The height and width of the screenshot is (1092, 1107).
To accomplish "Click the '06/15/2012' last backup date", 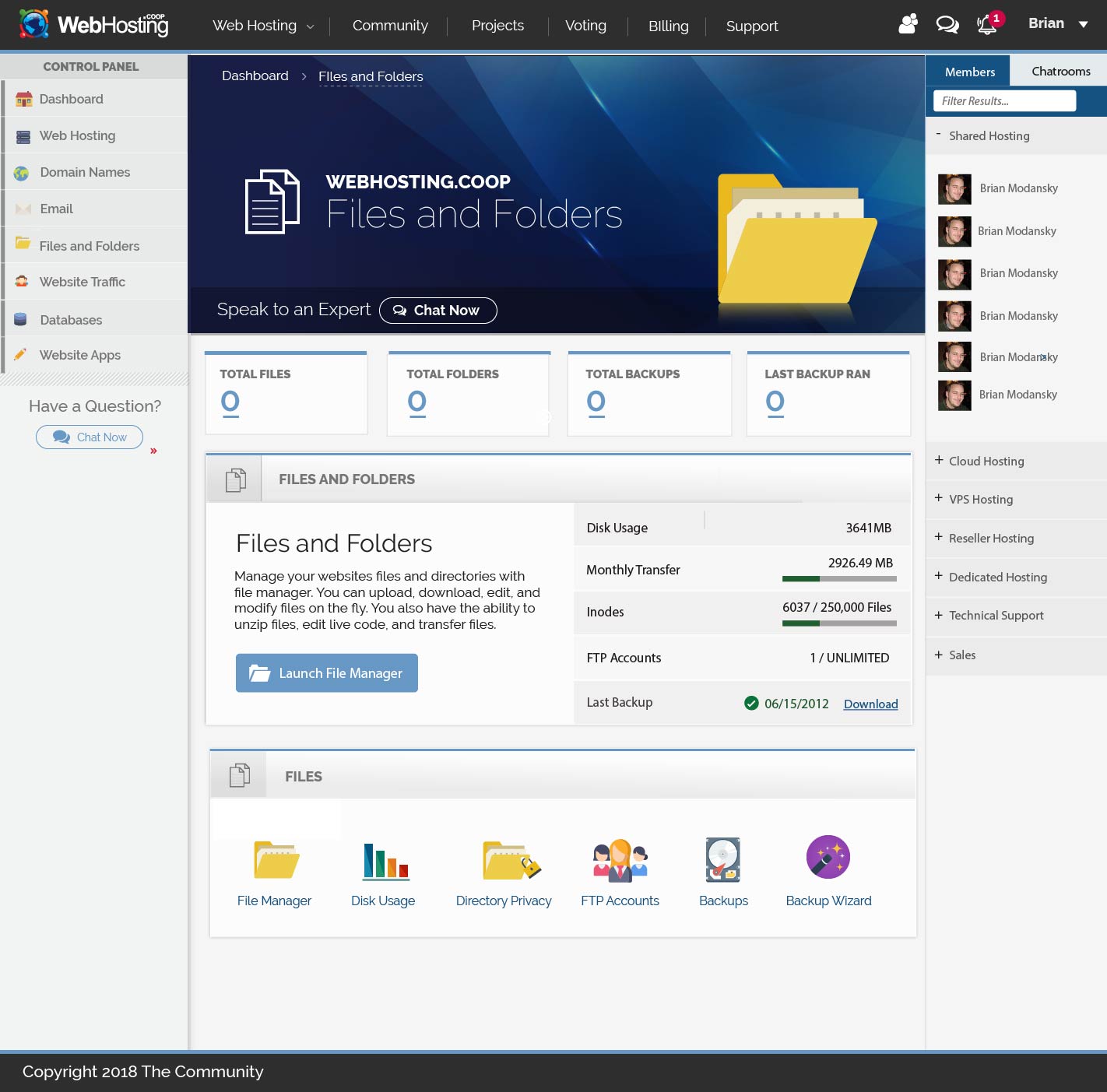I will 796,704.
